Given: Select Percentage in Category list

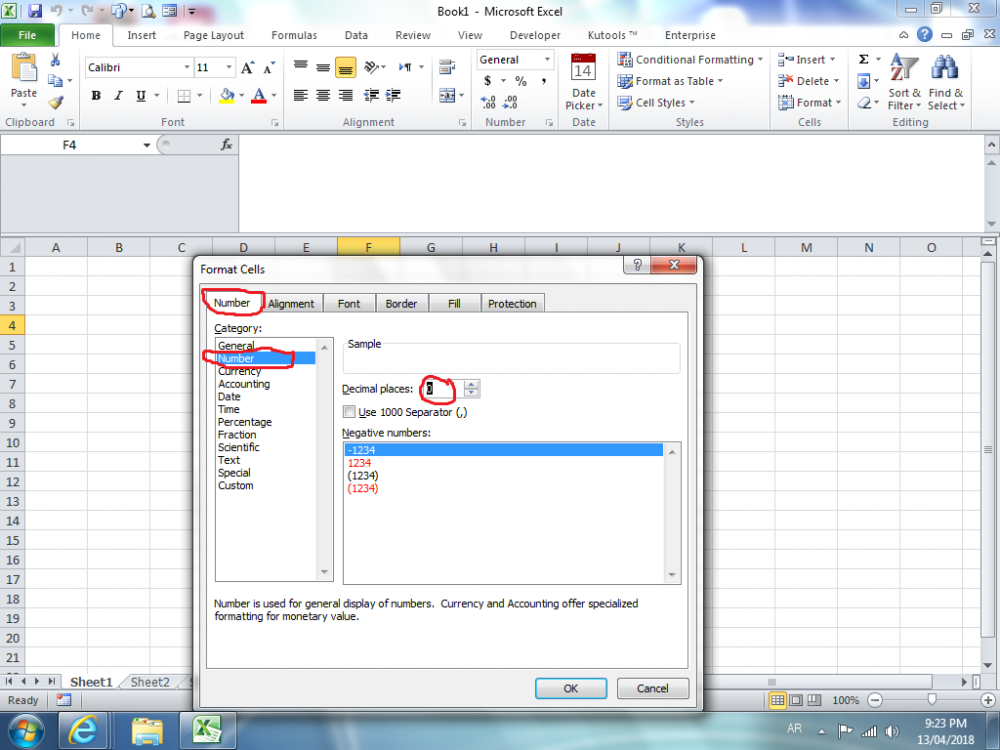Looking at the screenshot, I should click(x=244, y=422).
